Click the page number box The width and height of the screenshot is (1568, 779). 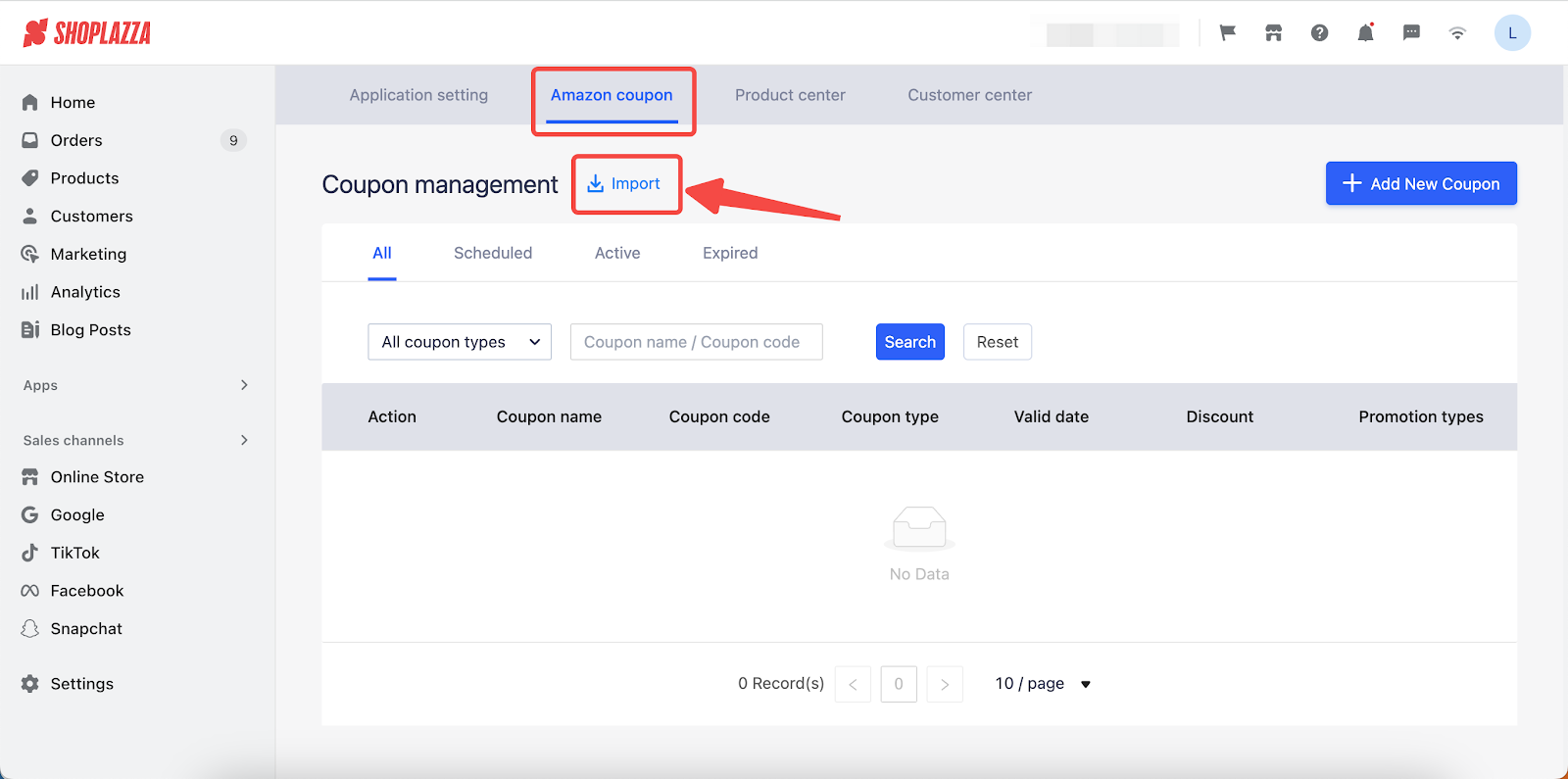899,684
